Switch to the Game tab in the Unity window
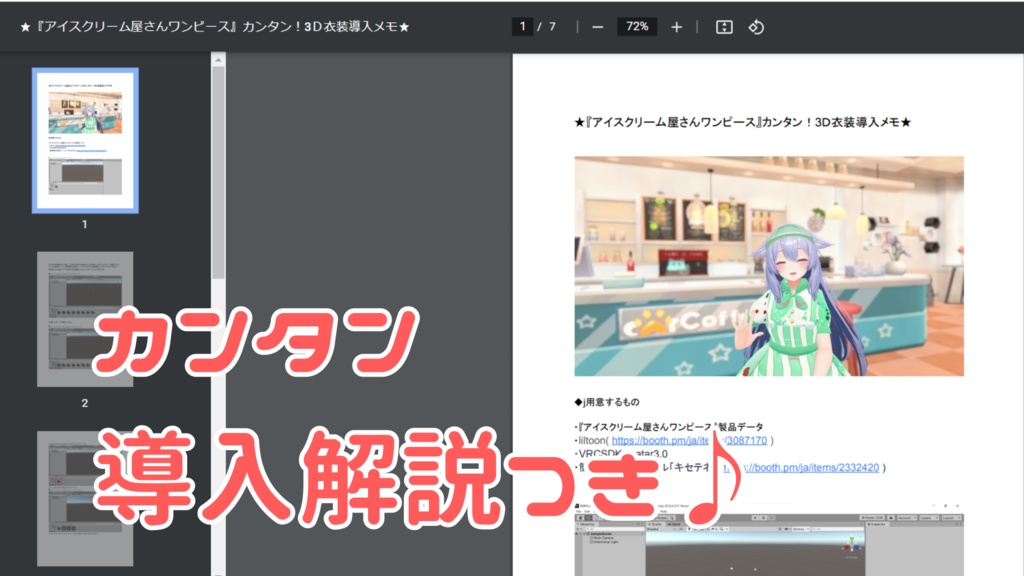The width and height of the screenshot is (1024, 576). coord(673,524)
